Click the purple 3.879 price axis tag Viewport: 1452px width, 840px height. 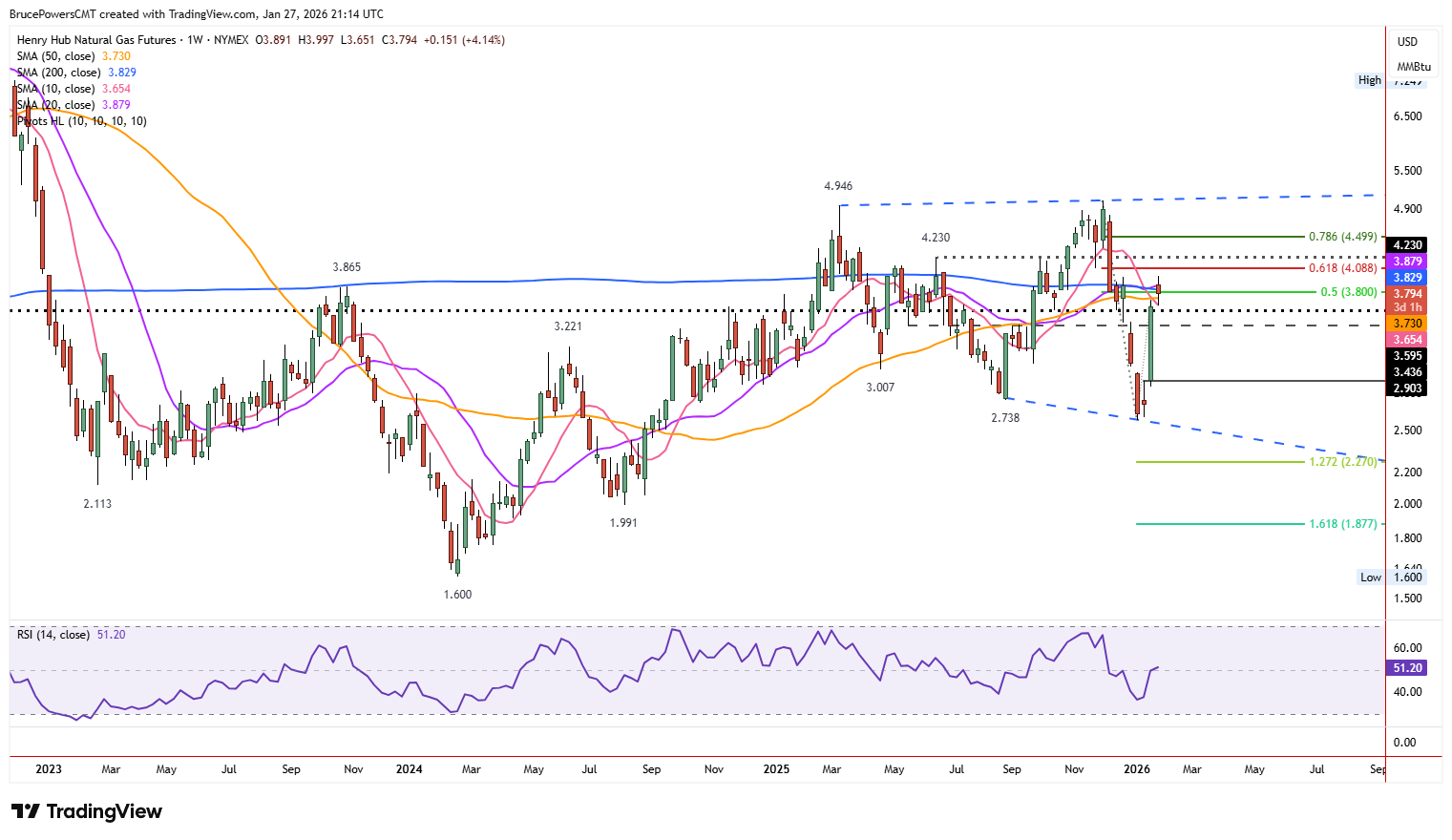(x=1407, y=262)
